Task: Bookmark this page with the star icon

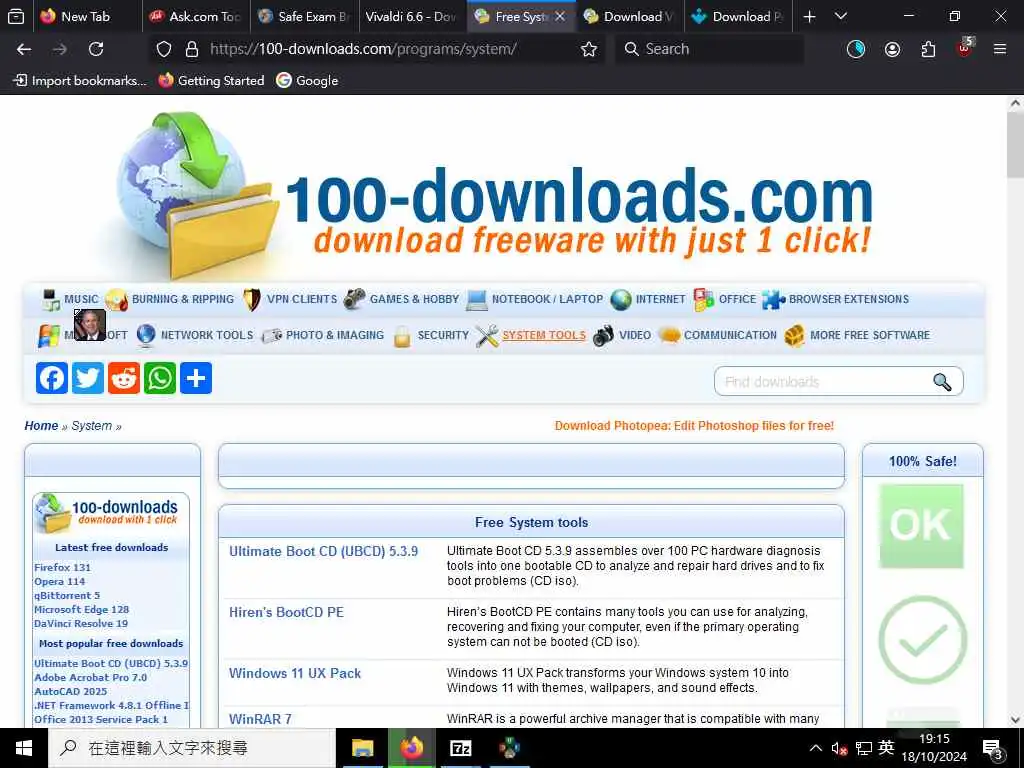Action: coord(588,49)
